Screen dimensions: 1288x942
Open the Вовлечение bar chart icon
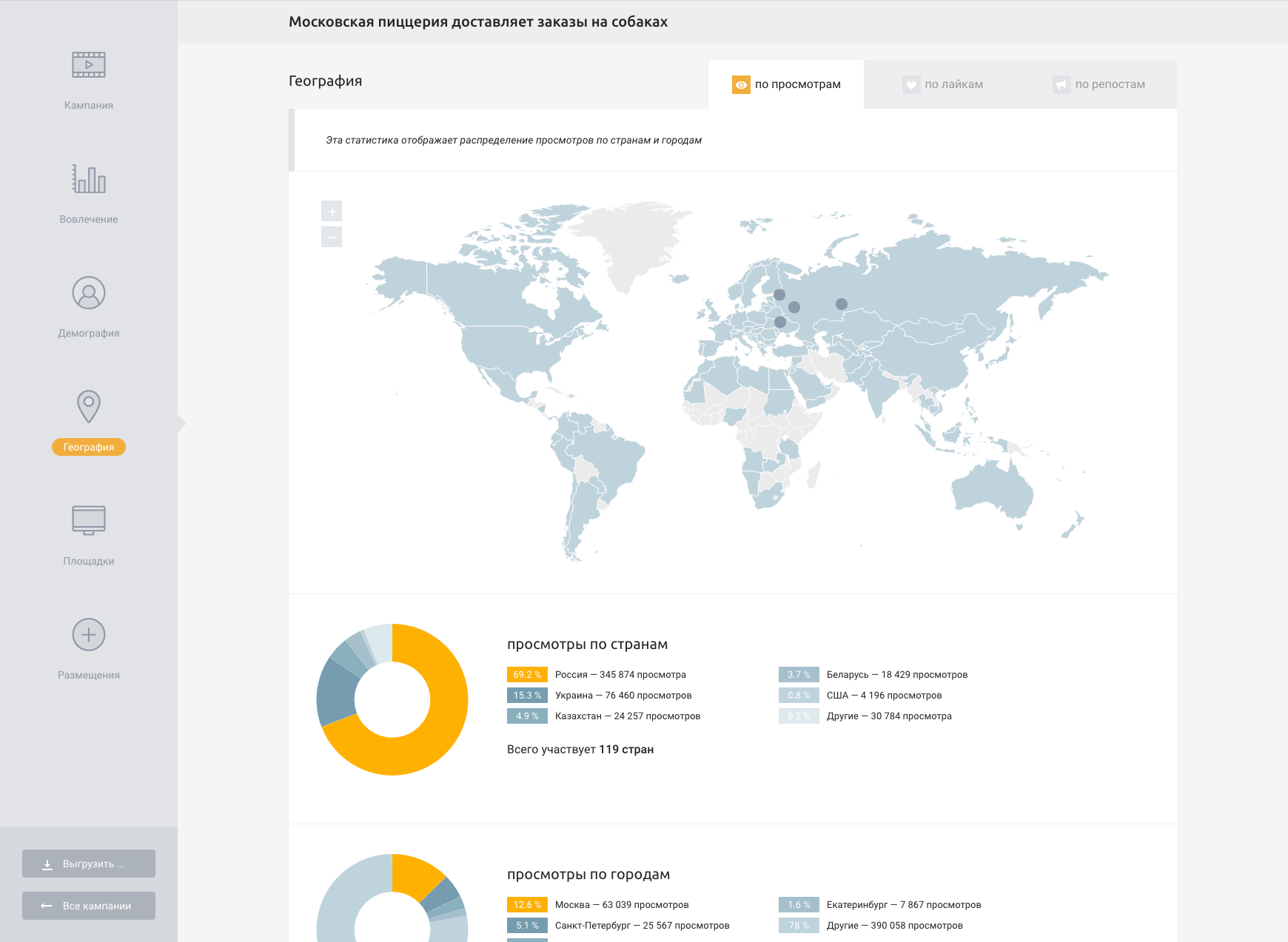89,178
